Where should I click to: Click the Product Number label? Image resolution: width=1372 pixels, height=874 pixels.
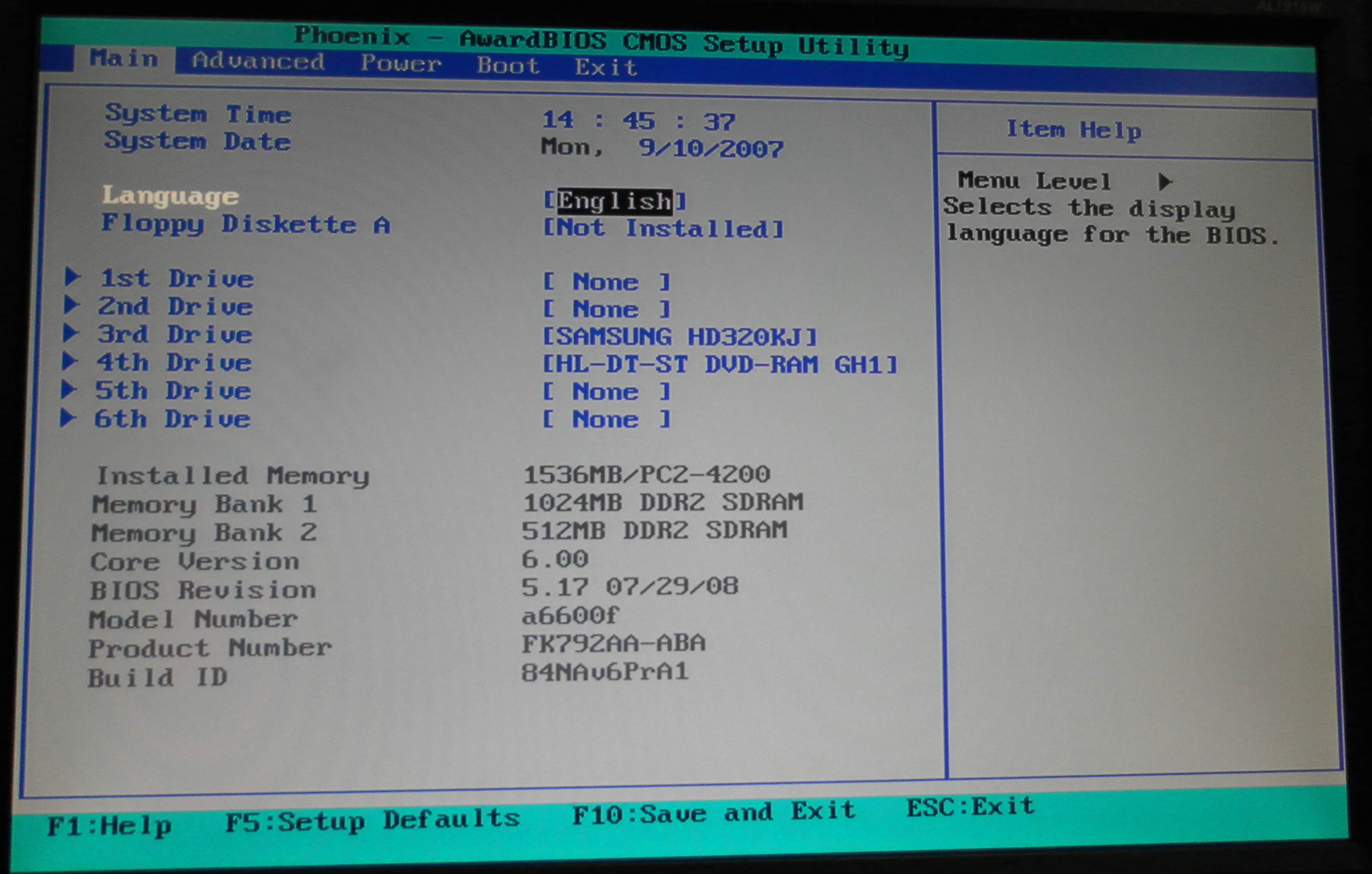[x=210, y=648]
